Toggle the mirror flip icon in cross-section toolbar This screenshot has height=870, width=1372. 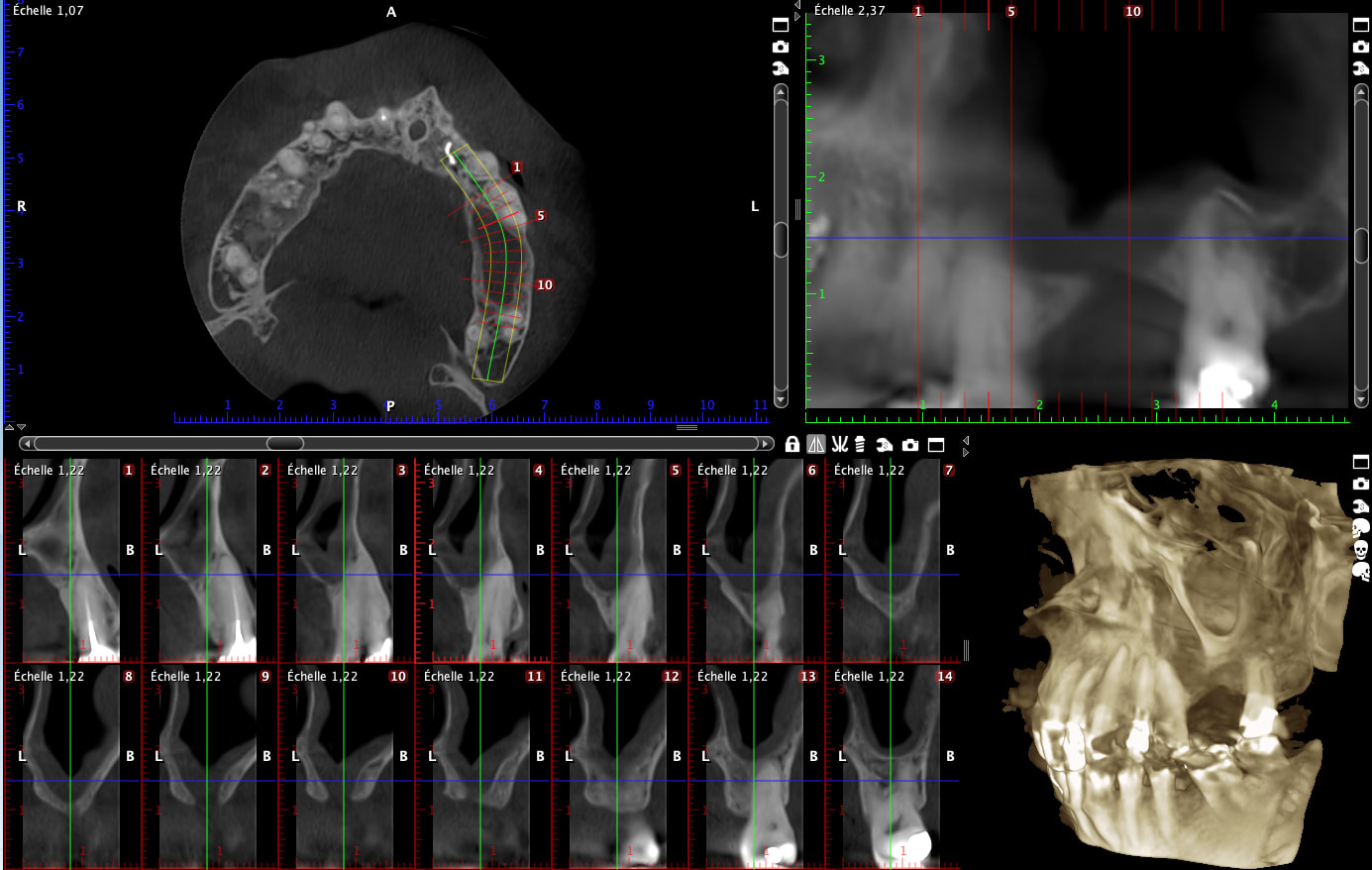(816, 445)
